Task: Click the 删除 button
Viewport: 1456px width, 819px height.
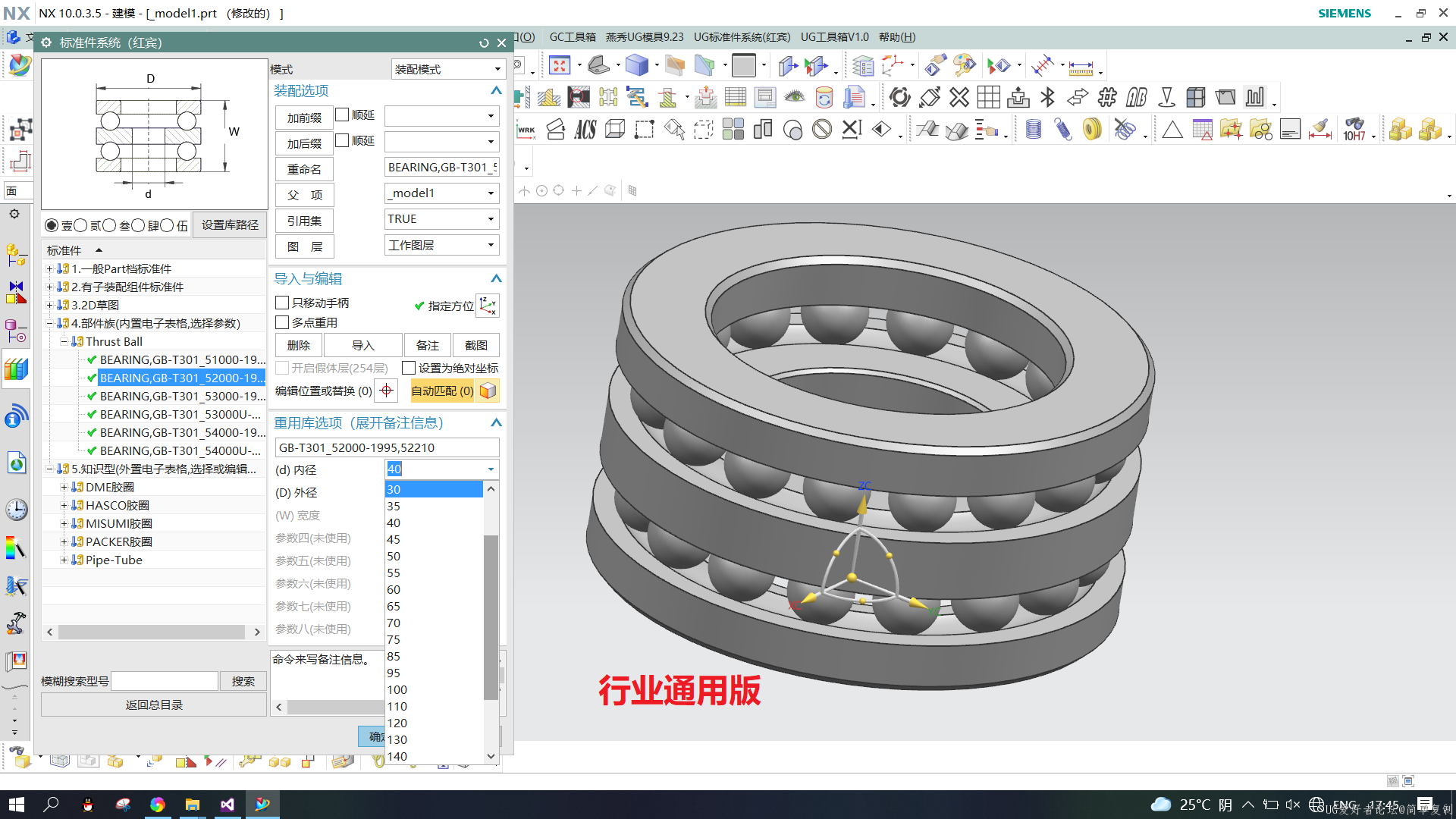Action: (x=299, y=345)
